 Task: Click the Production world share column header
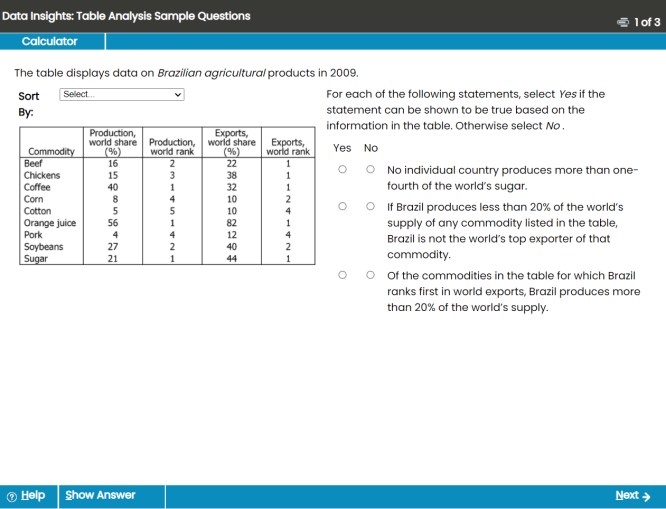pyautogui.click(x=113, y=142)
